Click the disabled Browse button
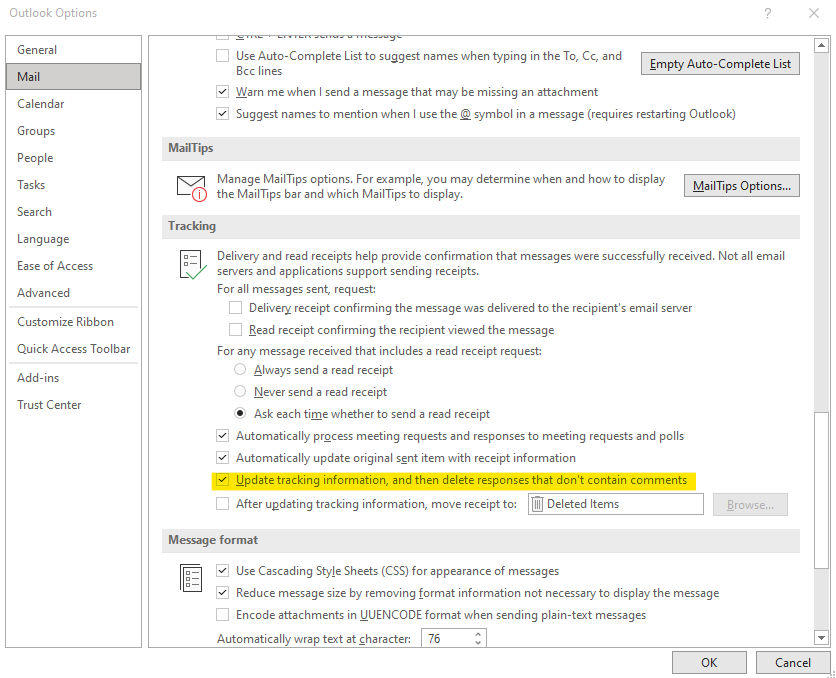 (750, 504)
